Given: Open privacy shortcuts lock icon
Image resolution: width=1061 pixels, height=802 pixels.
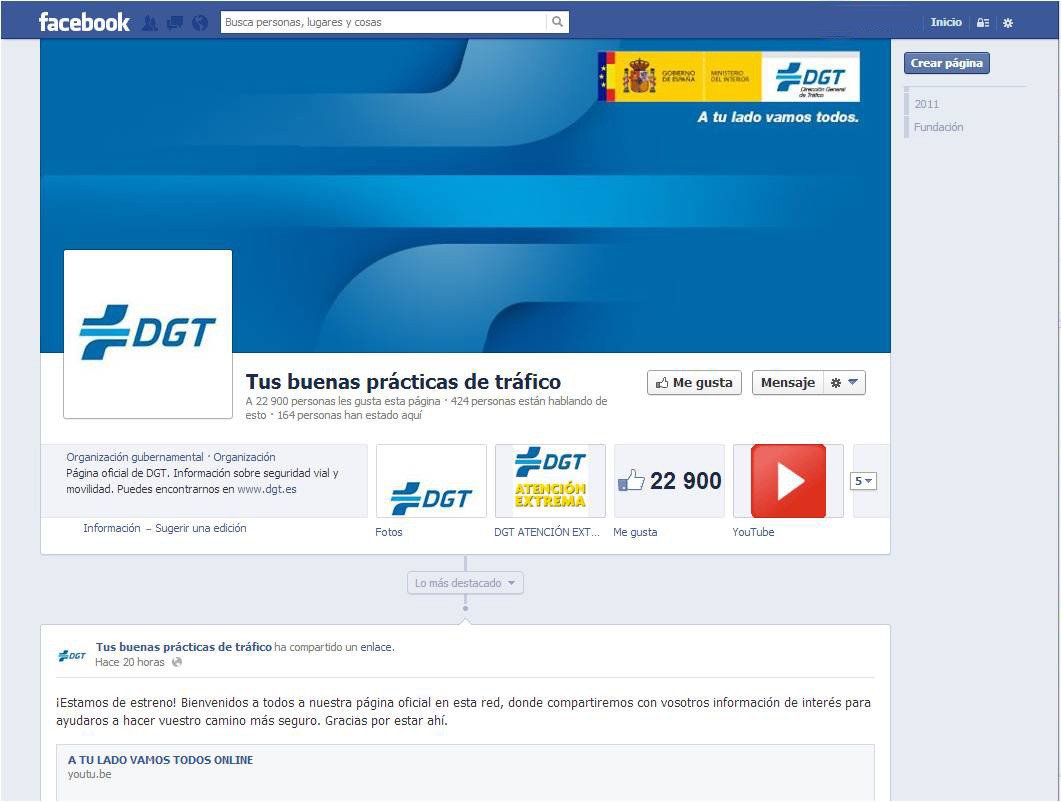Looking at the screenshot, I should (983, 23).
